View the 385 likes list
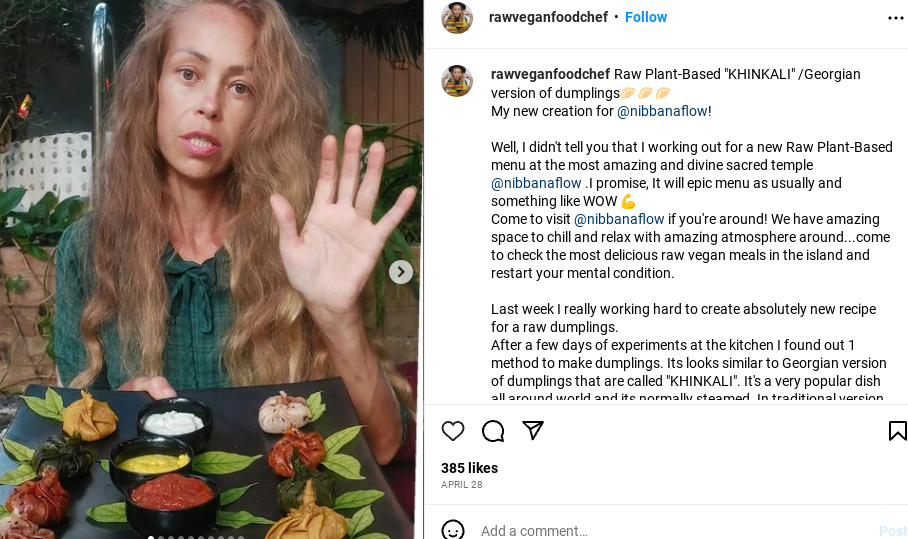 (469, 468)
